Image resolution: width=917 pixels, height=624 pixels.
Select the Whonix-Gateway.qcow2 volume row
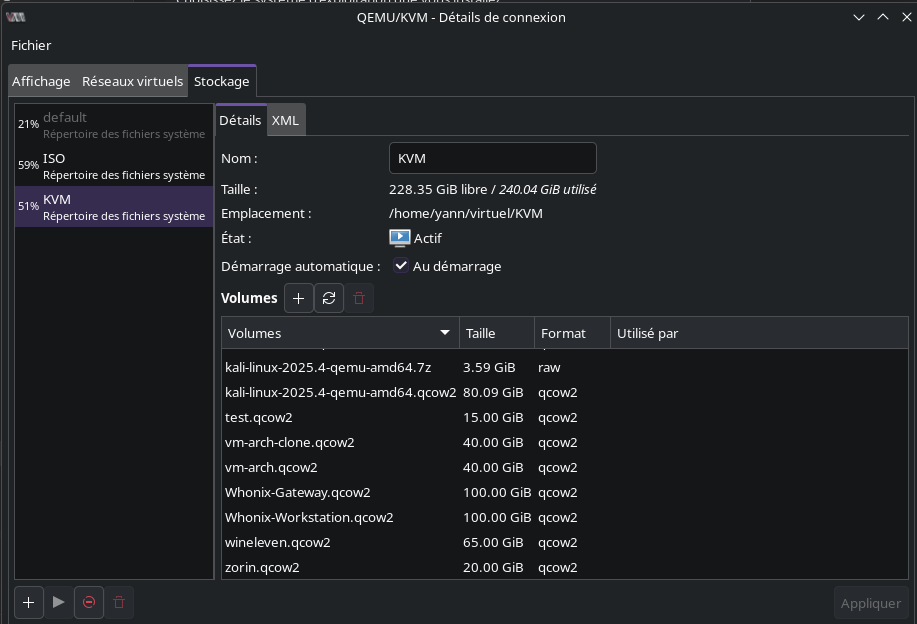tap(298, 492)
